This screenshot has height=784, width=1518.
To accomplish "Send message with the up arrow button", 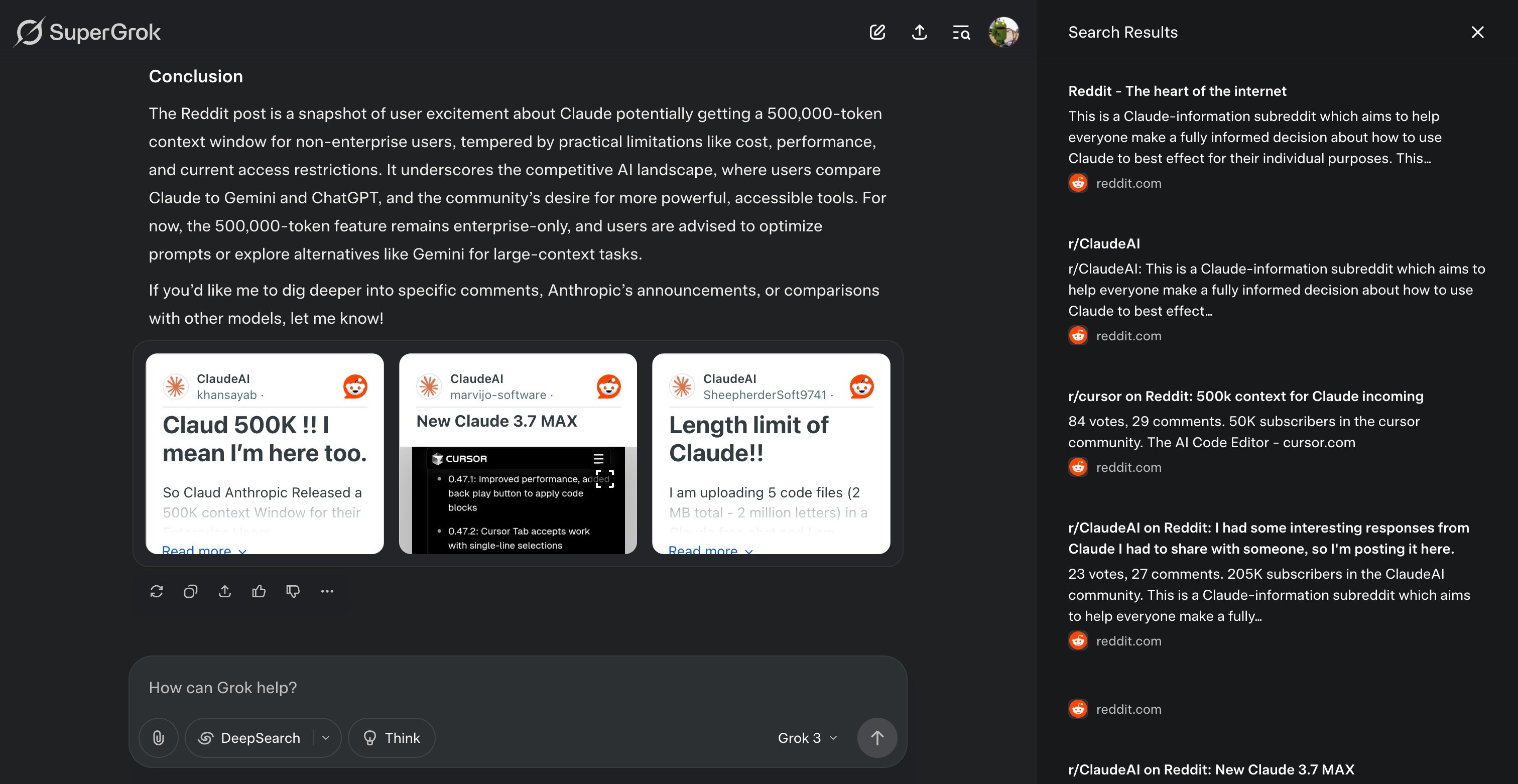I will coord(877,737).
